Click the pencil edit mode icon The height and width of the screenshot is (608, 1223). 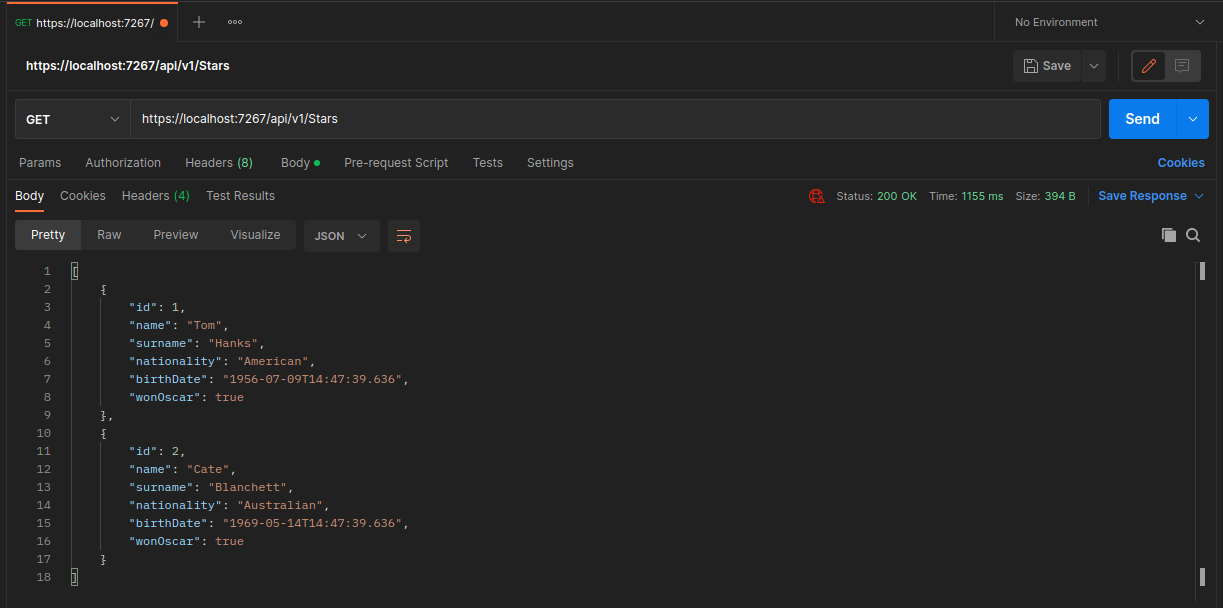(x=1149, y=66)
